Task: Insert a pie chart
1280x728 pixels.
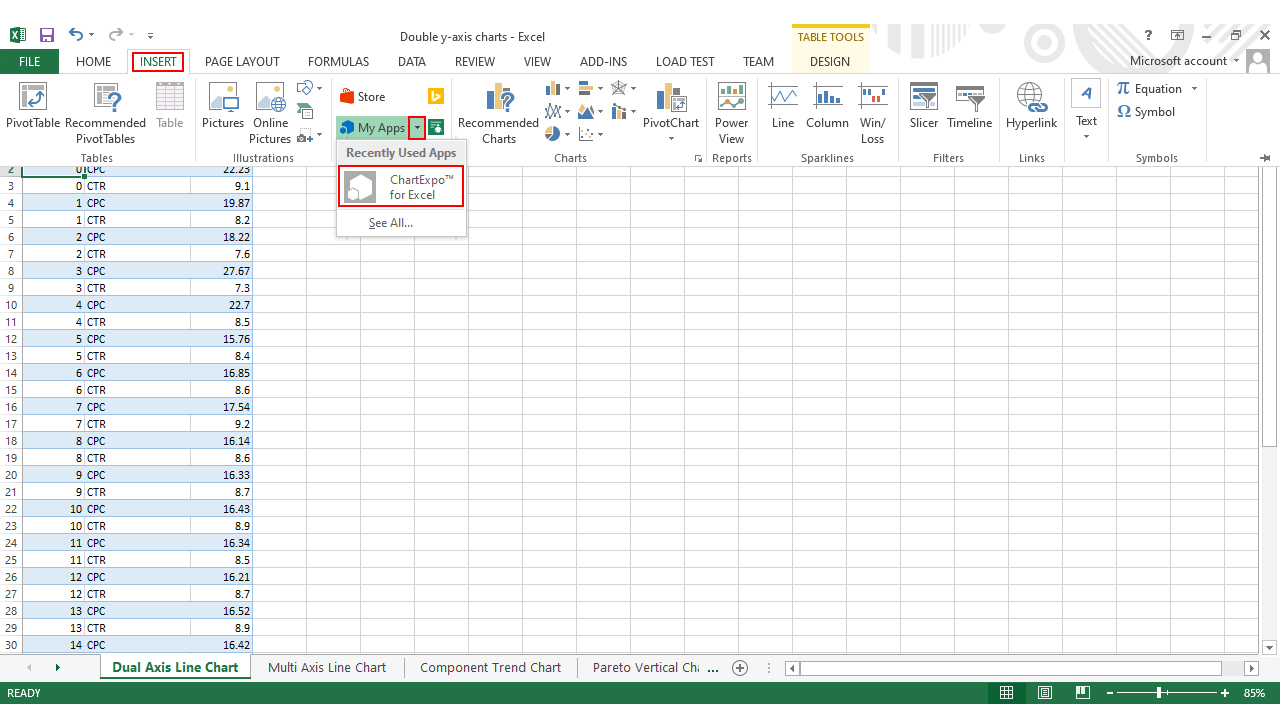Action: coord(554,134)
